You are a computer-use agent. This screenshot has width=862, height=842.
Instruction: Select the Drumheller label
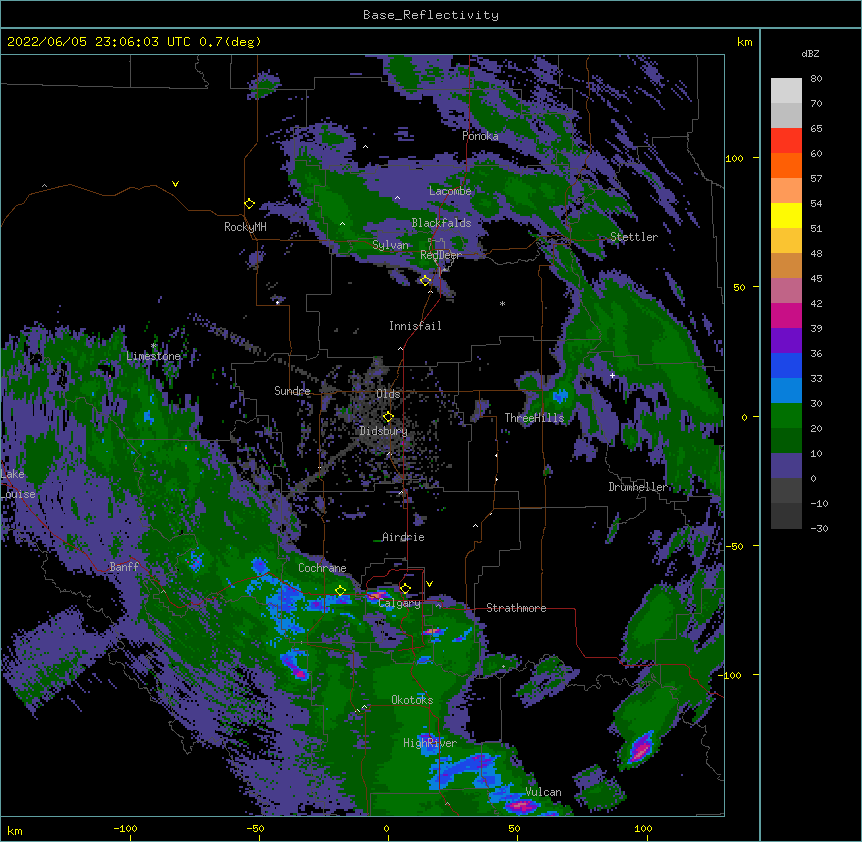point(638,487)
